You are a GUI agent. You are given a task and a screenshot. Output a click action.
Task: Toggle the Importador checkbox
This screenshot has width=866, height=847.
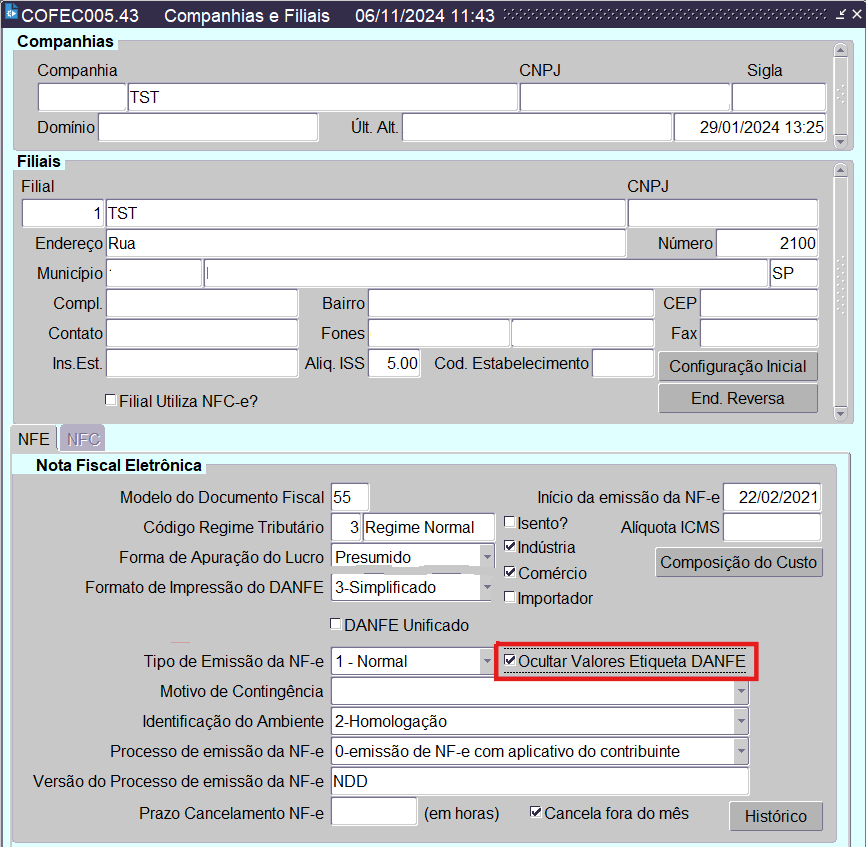point(510,598)
